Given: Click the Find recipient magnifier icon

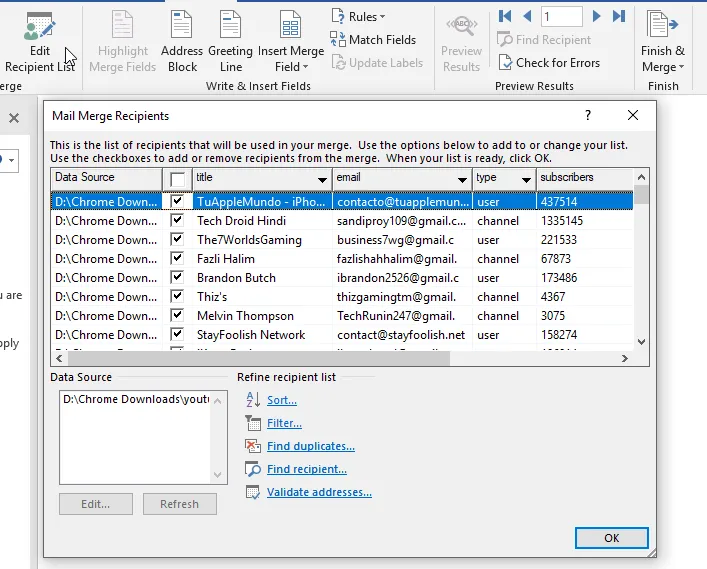Looking at the screenshot, I should (x=253, y=469).
